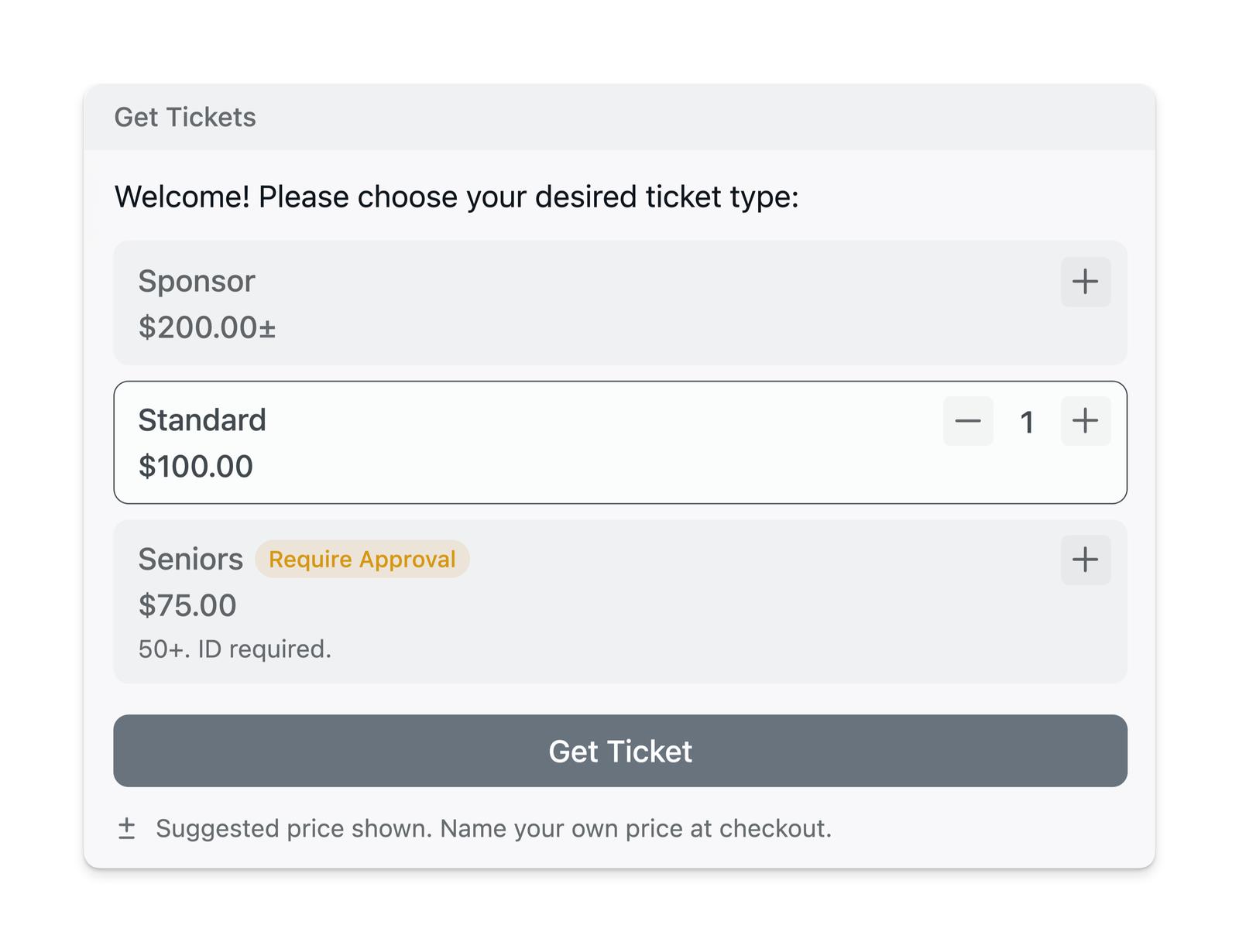1239x952 pixels.
Task: Click the '50+. ID required.' description
Action: tap(235, 649)
